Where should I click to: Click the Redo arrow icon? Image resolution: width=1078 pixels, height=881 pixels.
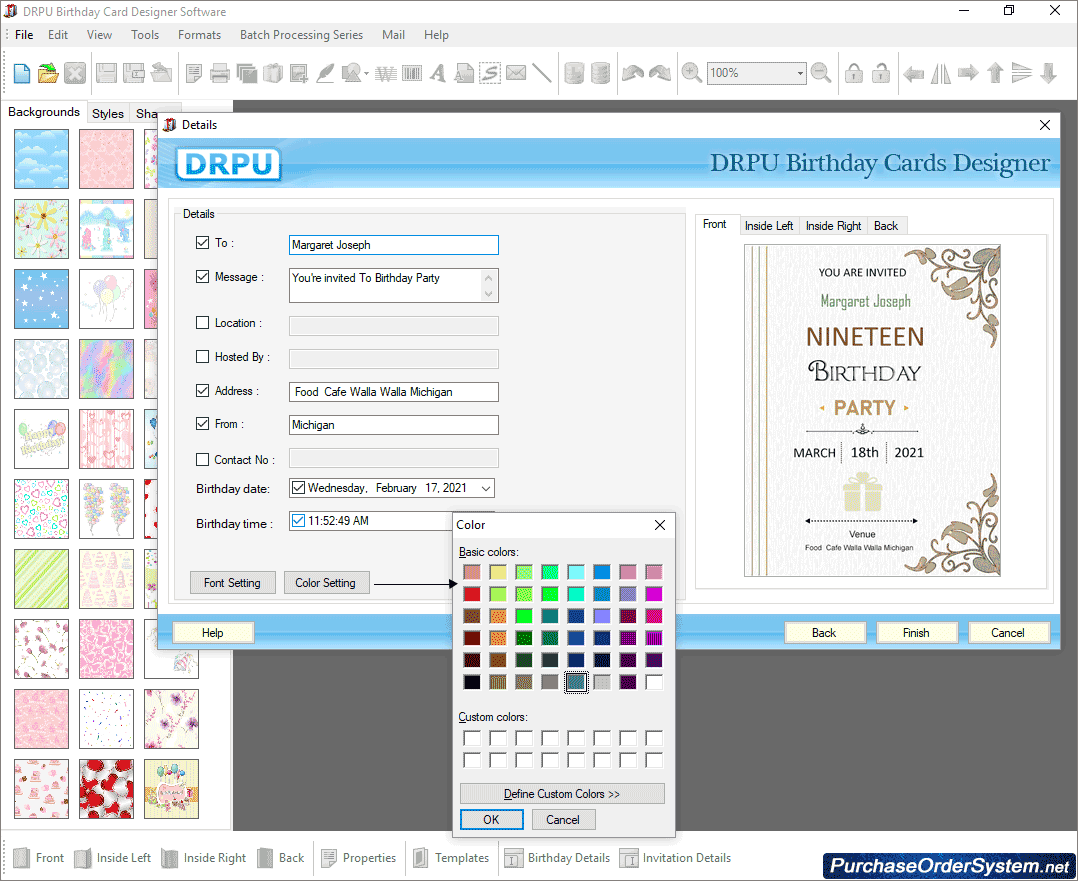coord(659,73)
